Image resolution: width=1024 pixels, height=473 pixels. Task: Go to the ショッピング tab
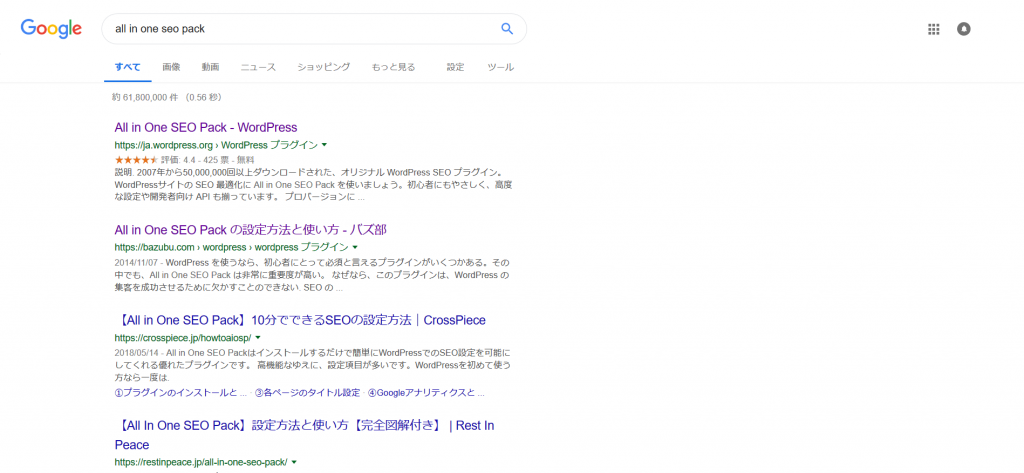(323, 67)
